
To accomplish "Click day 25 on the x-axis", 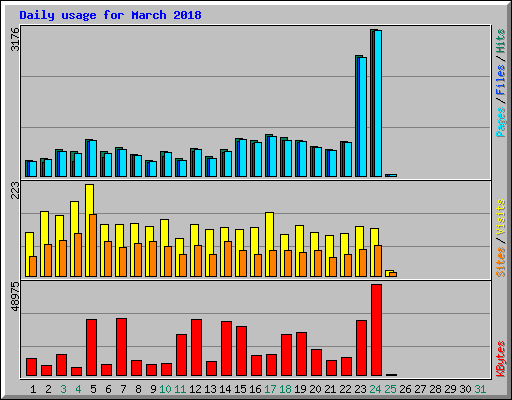I will (x=391, y=389).
